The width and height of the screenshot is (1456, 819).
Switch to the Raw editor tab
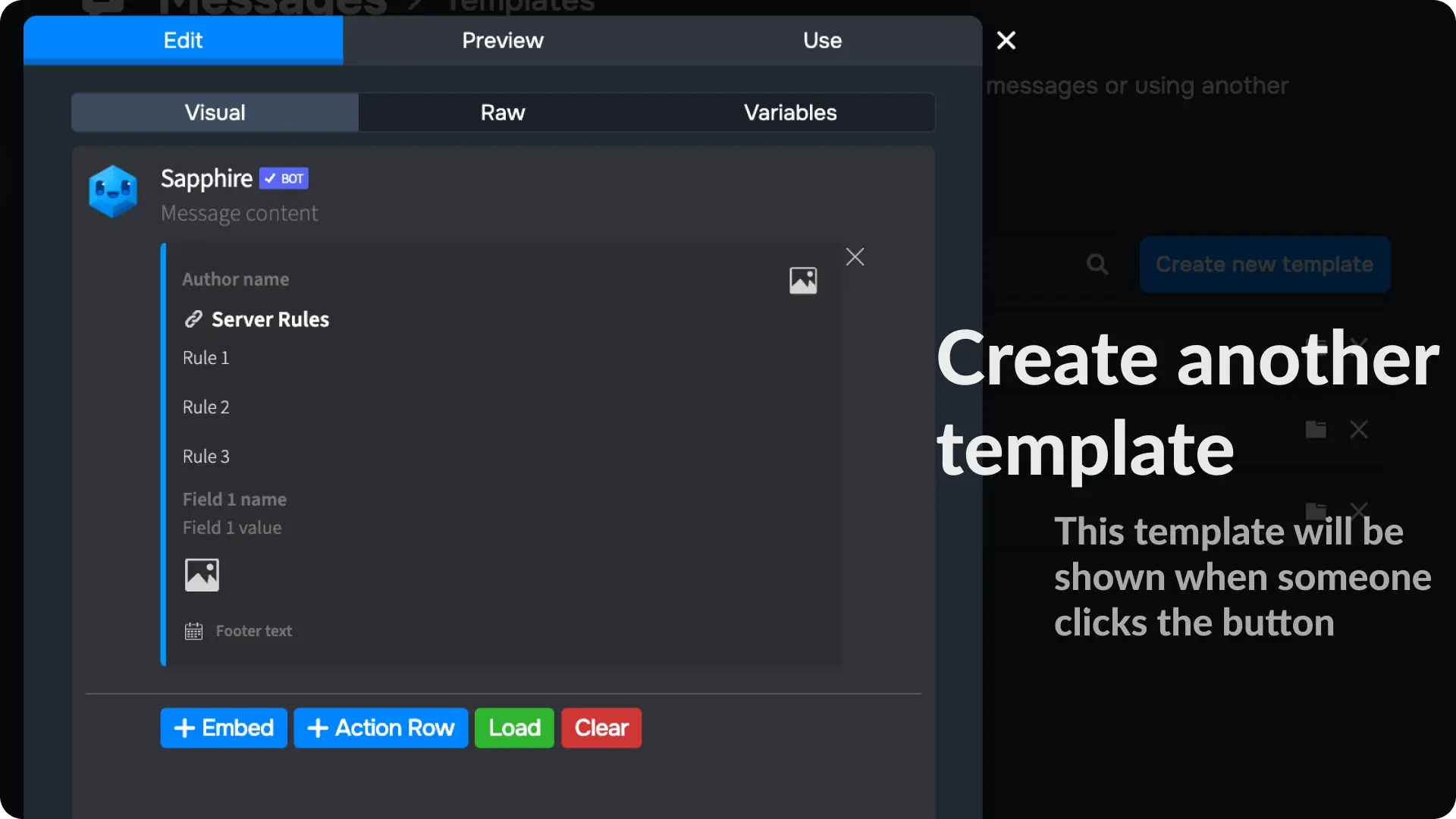[503, 112]
